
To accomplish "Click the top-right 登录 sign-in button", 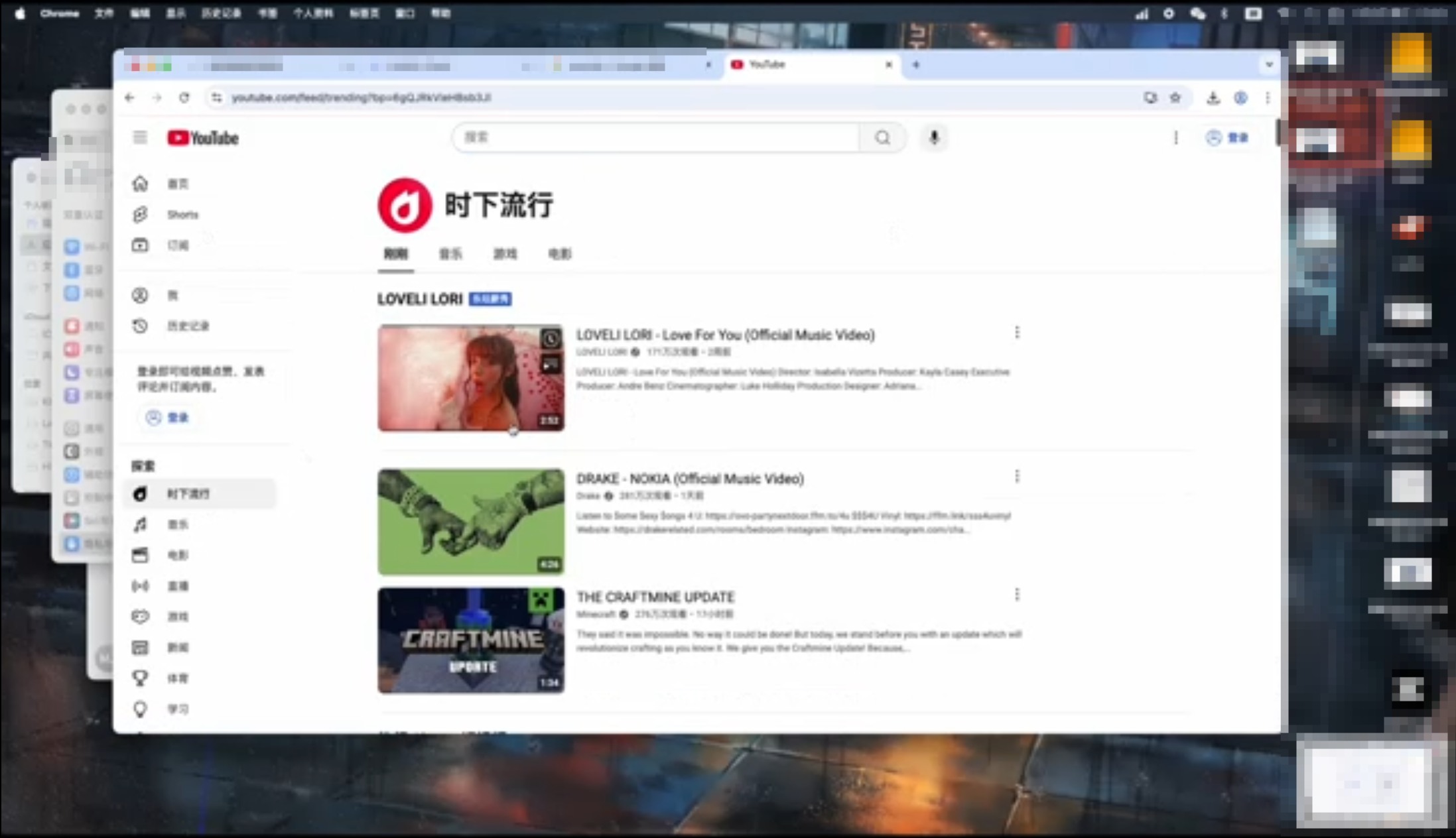I will [x=1227, y=137].
